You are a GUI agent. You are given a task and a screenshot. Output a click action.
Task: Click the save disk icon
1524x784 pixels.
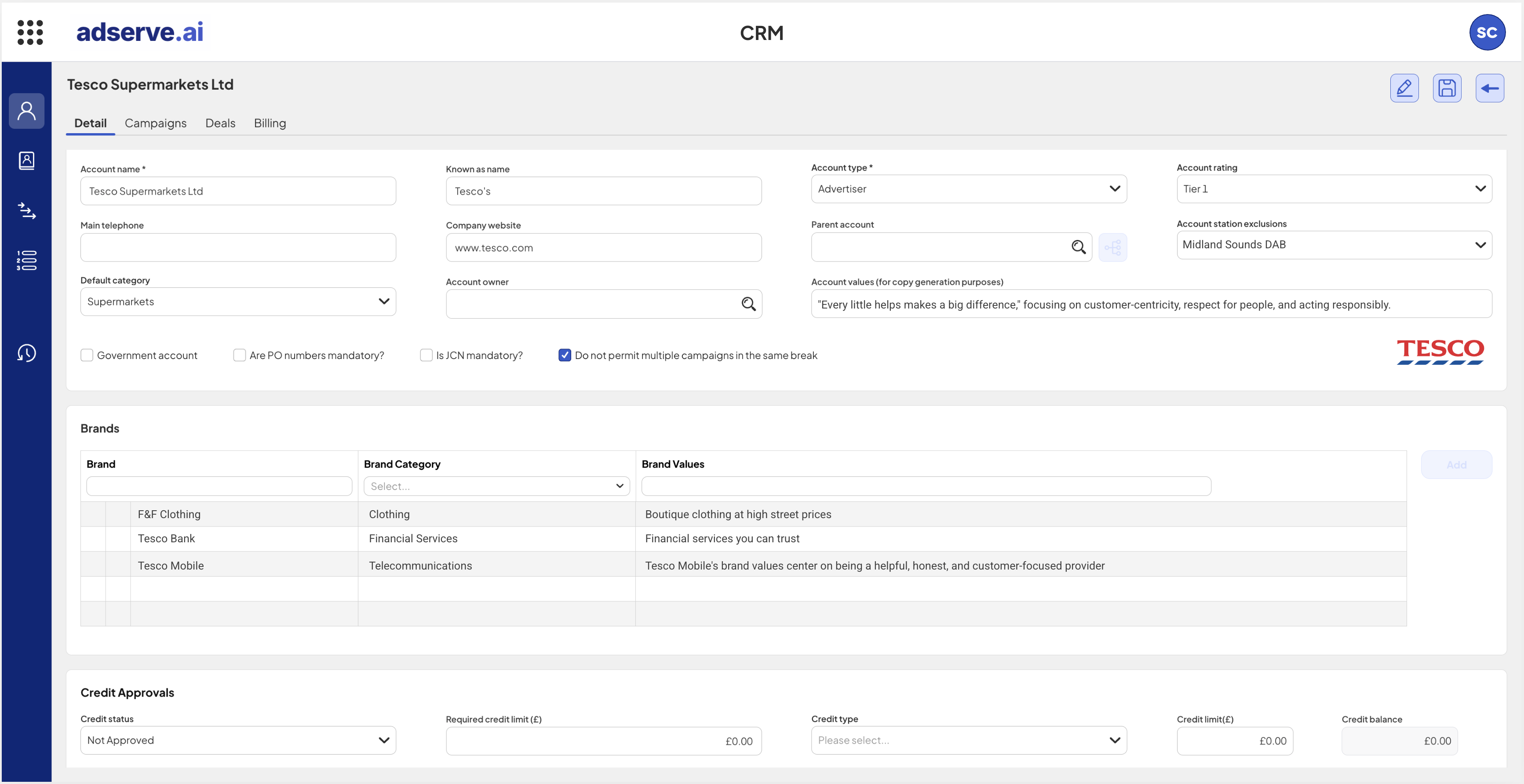[1447, 88]
